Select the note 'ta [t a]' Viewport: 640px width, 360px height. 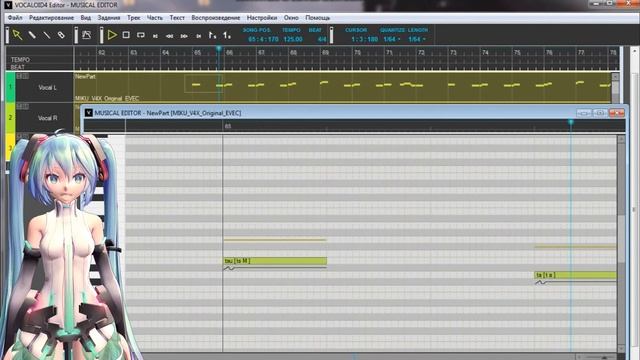pyautogui.click(x=575, y=275)
